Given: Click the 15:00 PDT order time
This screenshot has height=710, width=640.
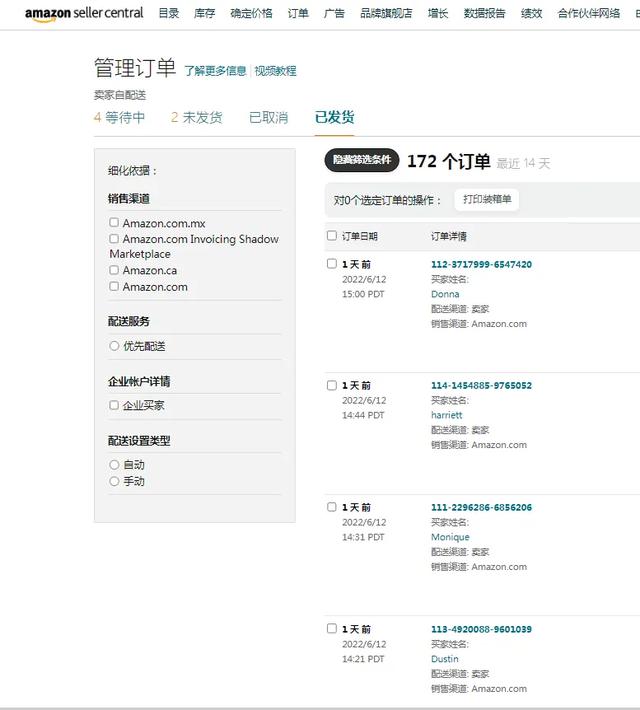Looking at the screenshot, I should click(363, 294).
